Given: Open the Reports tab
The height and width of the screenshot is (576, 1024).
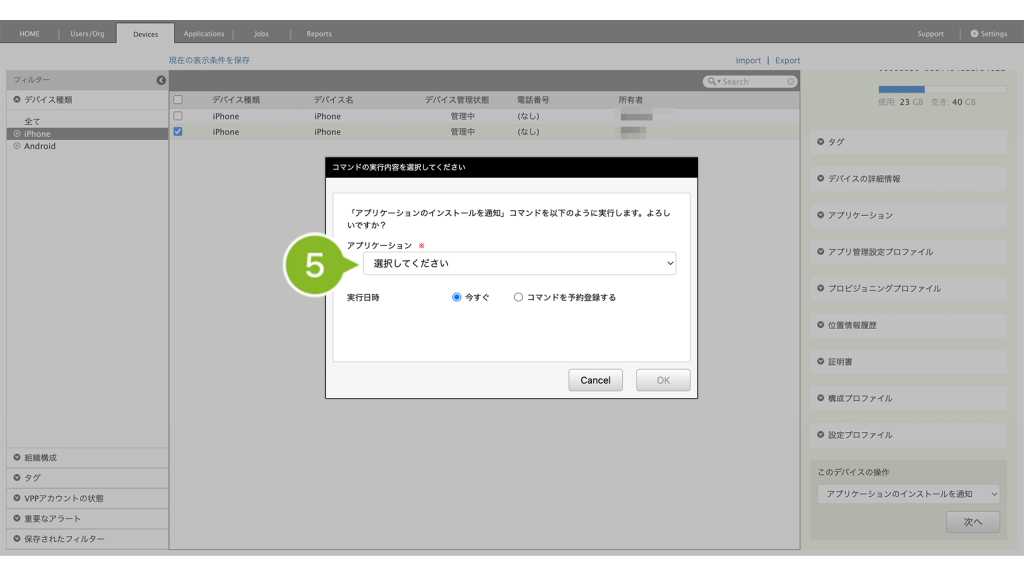Looking at the screenshot, I should (319, 34).
